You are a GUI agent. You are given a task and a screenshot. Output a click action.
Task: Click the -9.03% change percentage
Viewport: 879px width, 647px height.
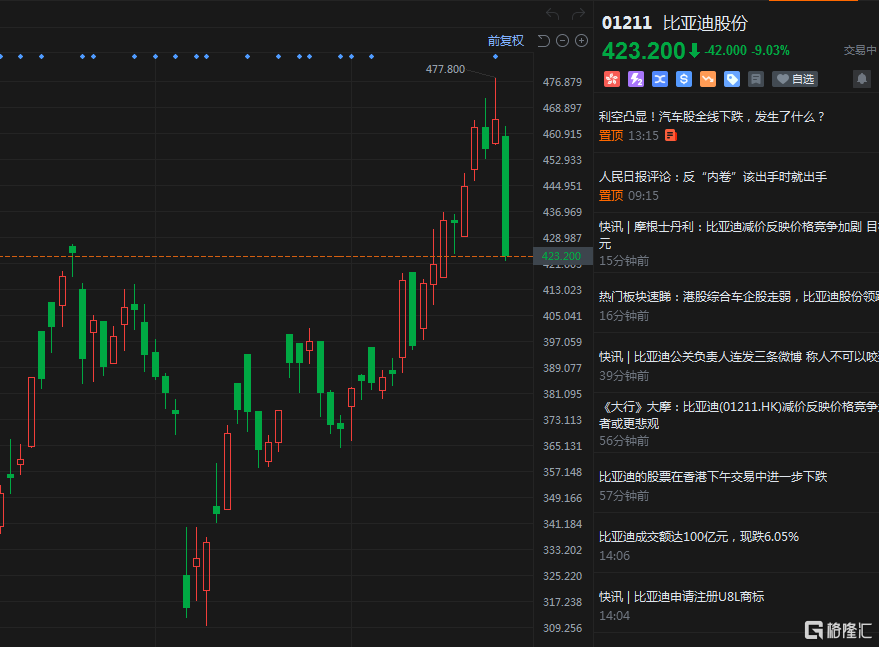771,51
